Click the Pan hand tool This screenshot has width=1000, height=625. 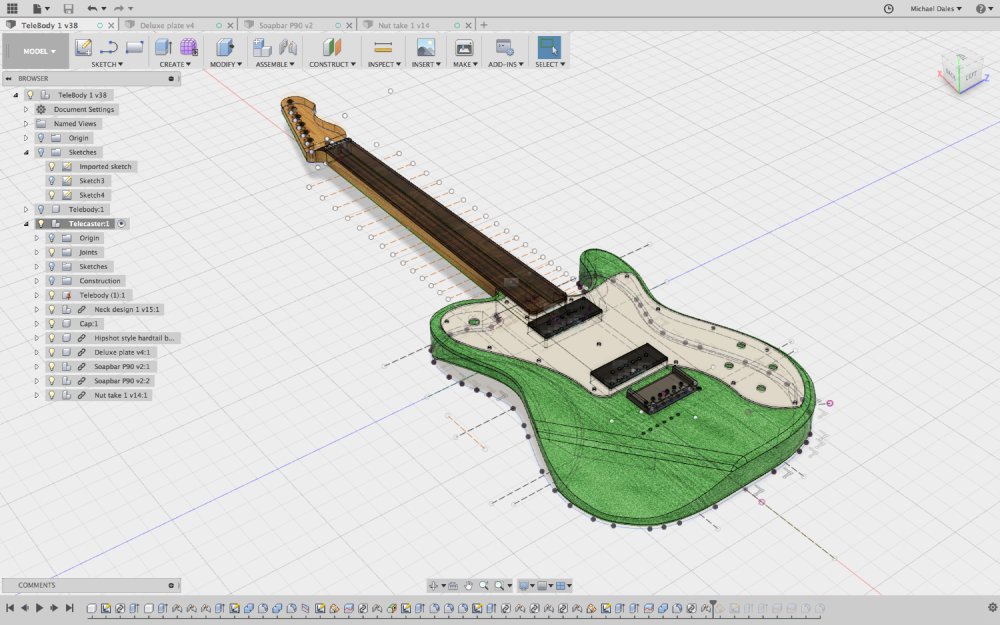point(468,585)
